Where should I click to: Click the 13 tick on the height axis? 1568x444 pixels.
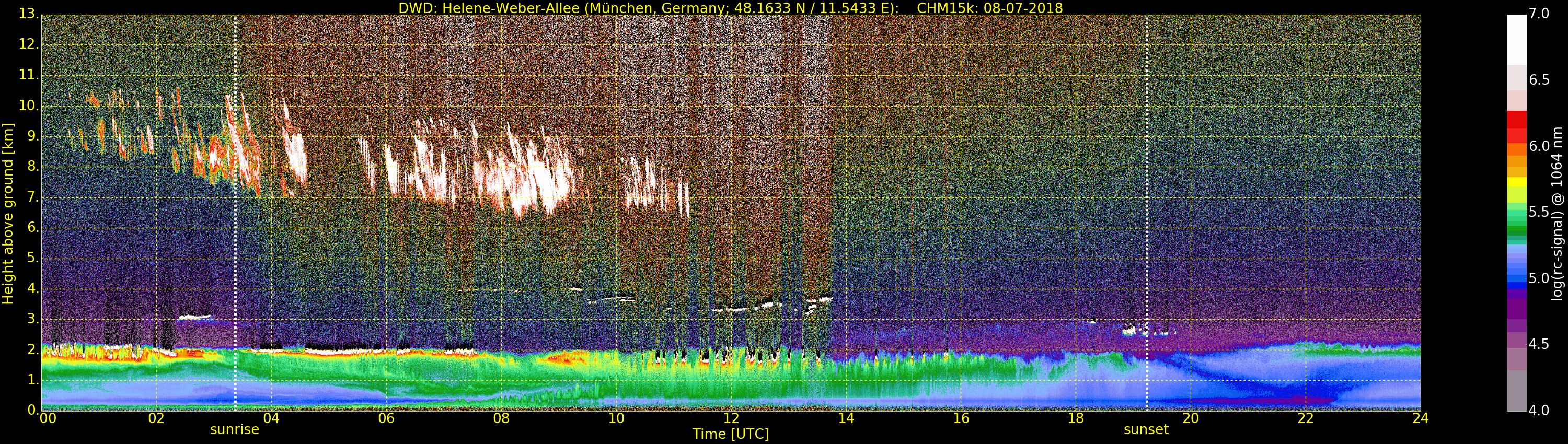pos(29,15)
